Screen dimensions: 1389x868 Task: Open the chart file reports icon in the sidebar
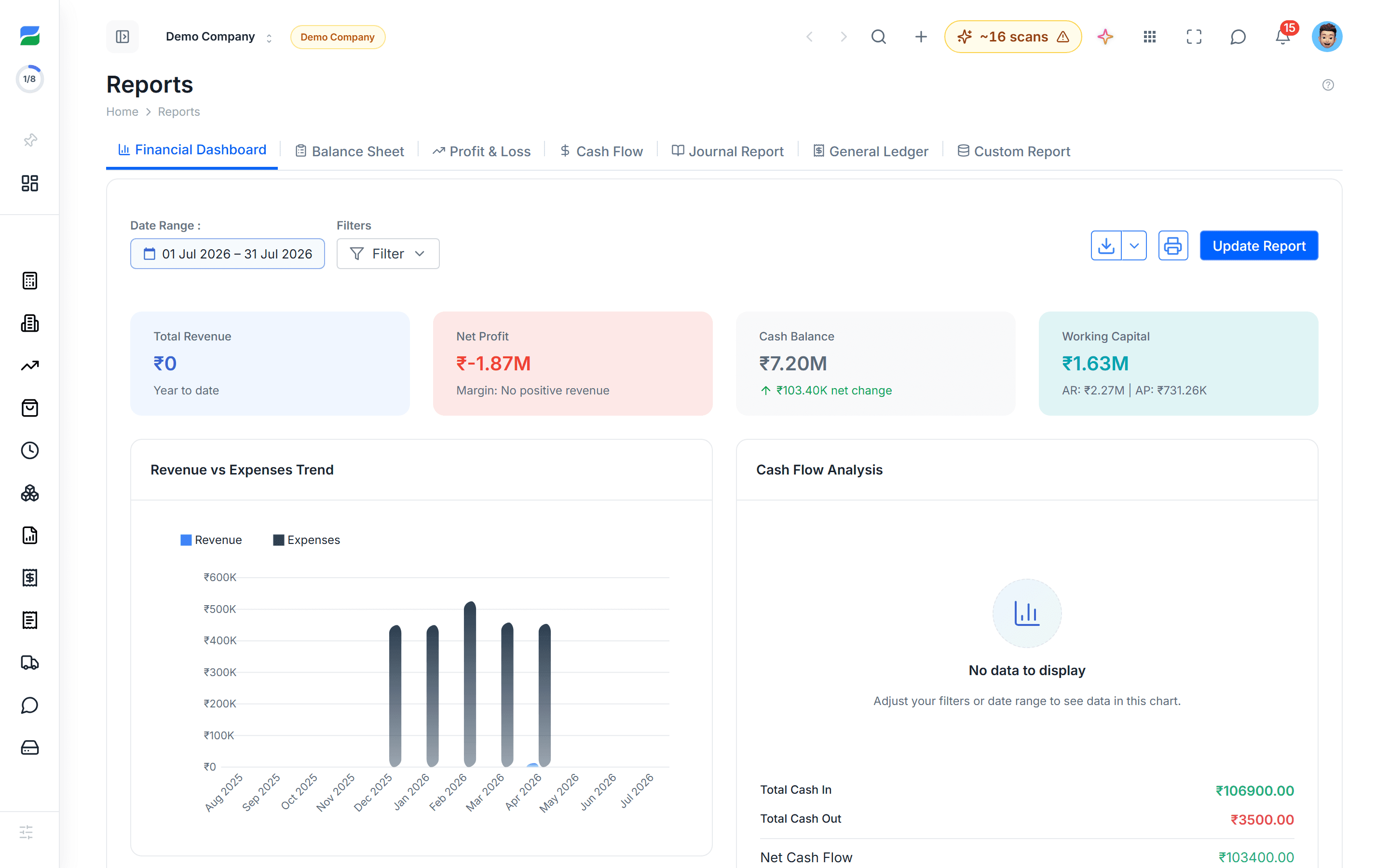pyautogui.click(x=30, y=535)
